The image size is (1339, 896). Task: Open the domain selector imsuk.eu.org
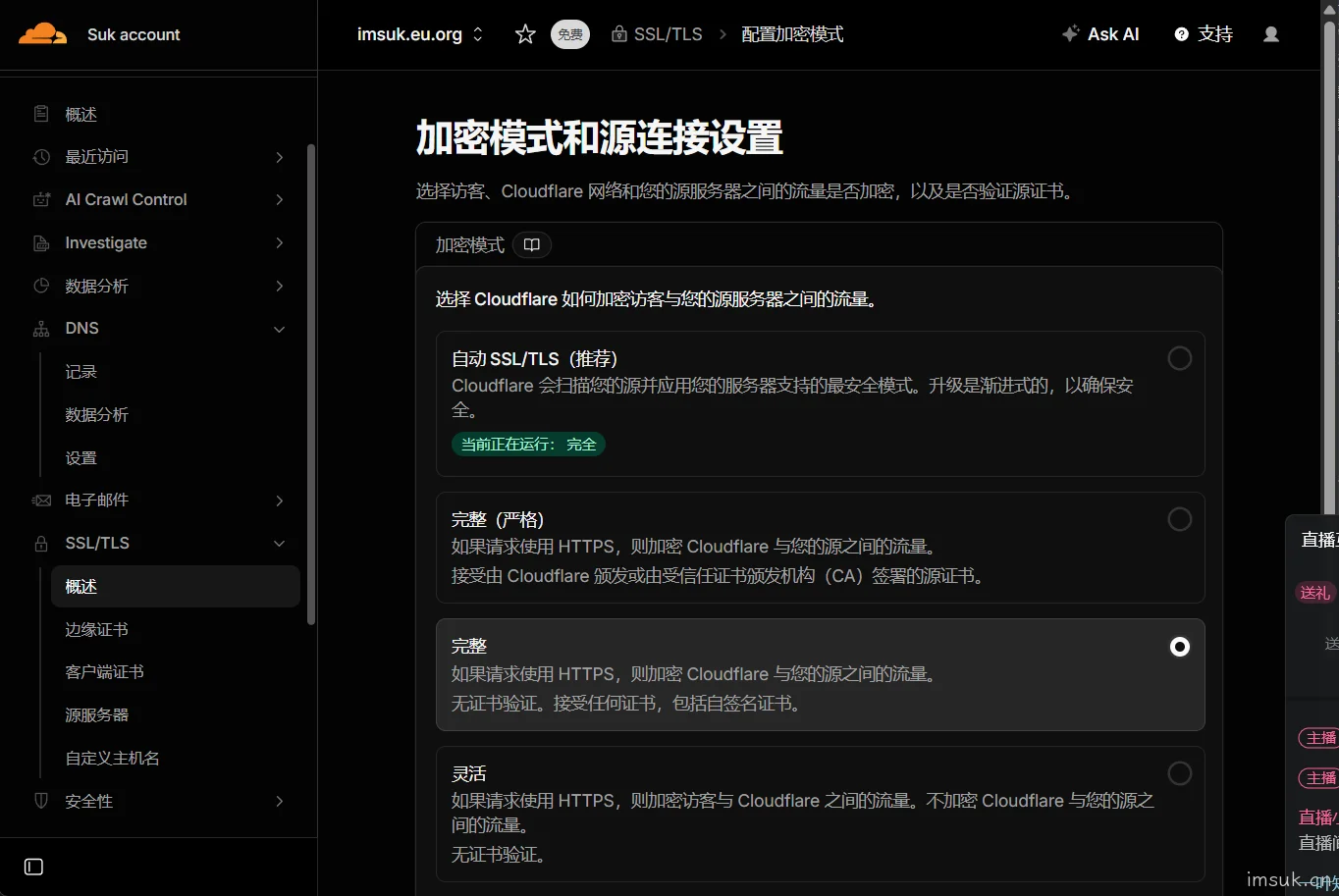pos(420,34)
